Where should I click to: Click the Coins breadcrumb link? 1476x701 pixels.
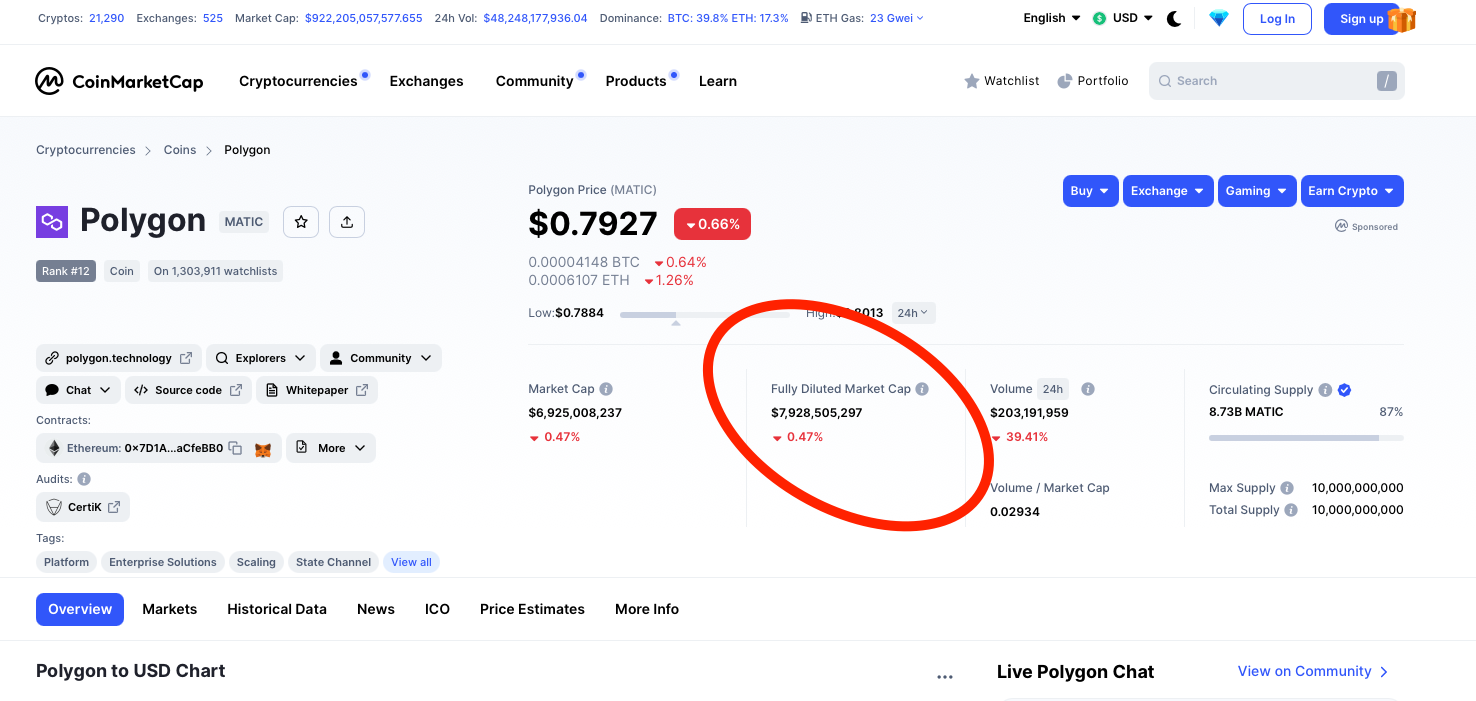[x=180, y=150]
